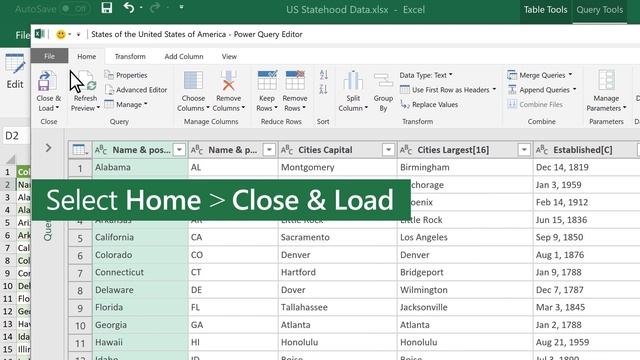Image resolution: width=640 pixels, height=360 pixels.
Task: Select the Table Tools tab in Excel
Action: click(x=545, y=10)
